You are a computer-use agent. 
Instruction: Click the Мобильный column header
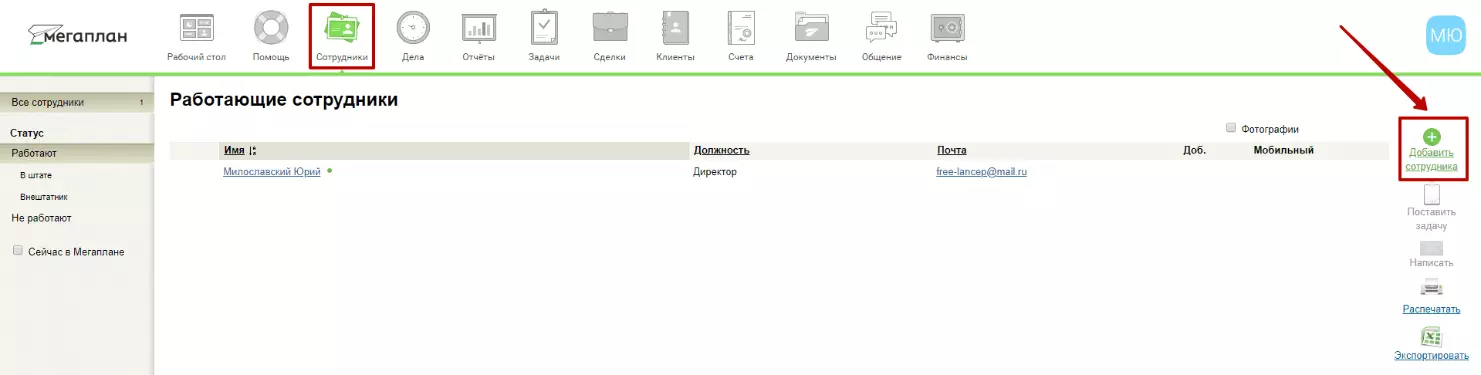click(x=1283, y=150)
